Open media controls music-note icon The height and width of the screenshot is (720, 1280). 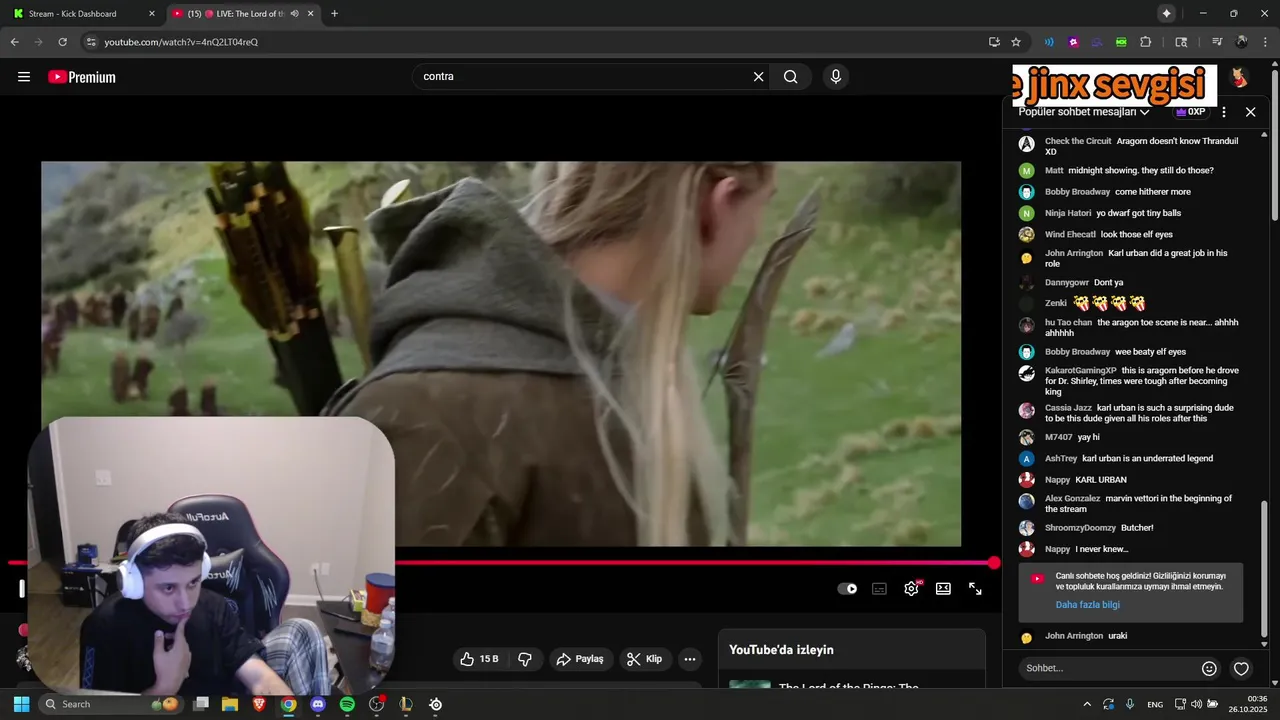click(x=1217, y=42)
